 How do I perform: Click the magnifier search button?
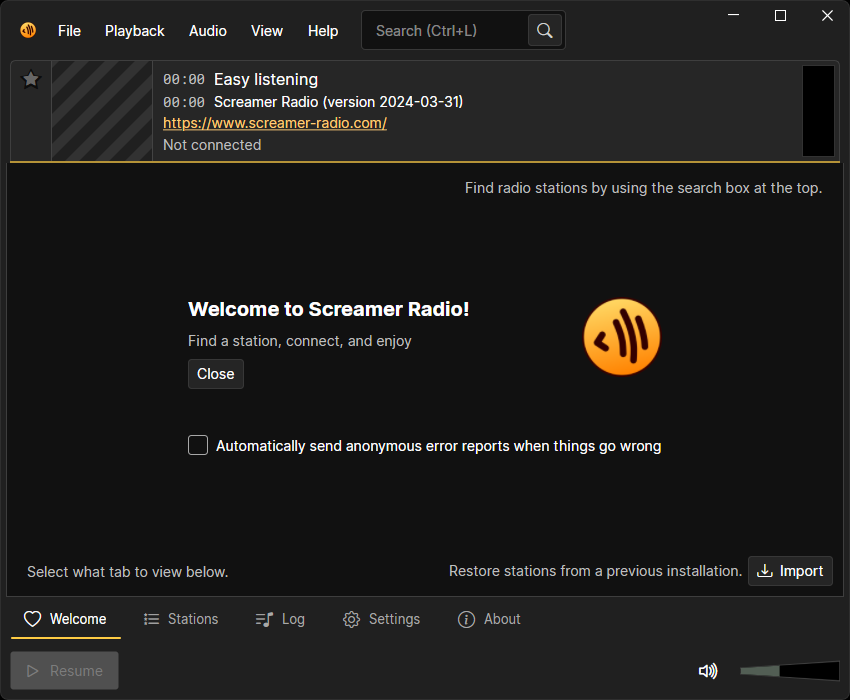tap(544, 31)
